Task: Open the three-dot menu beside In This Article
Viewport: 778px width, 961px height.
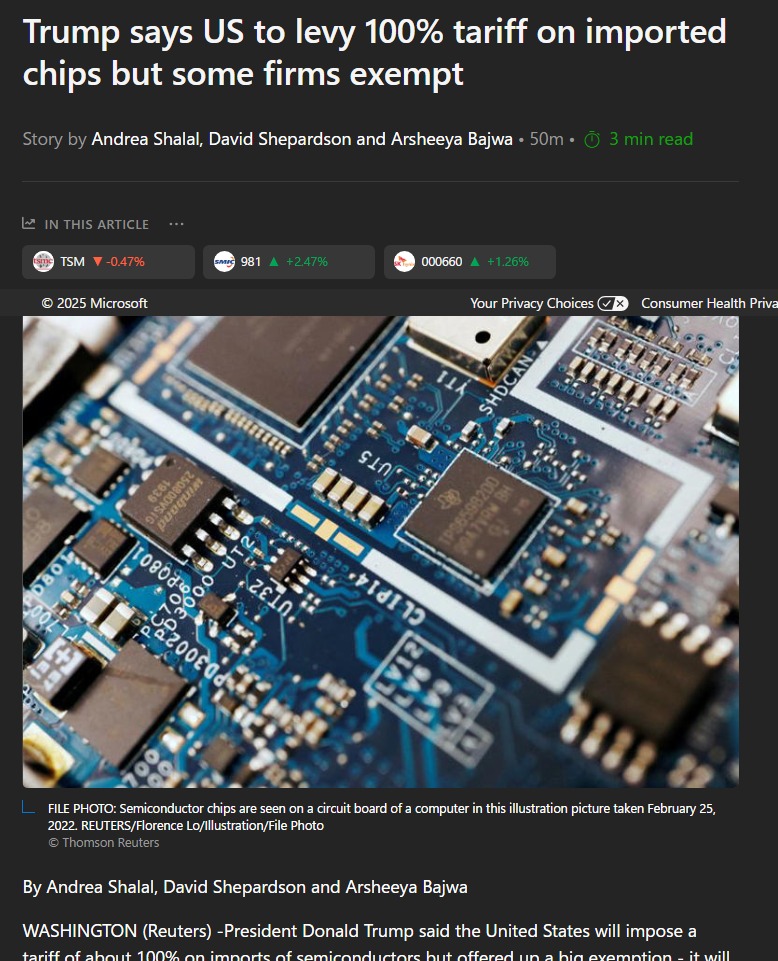Action: tap(177, 224)
